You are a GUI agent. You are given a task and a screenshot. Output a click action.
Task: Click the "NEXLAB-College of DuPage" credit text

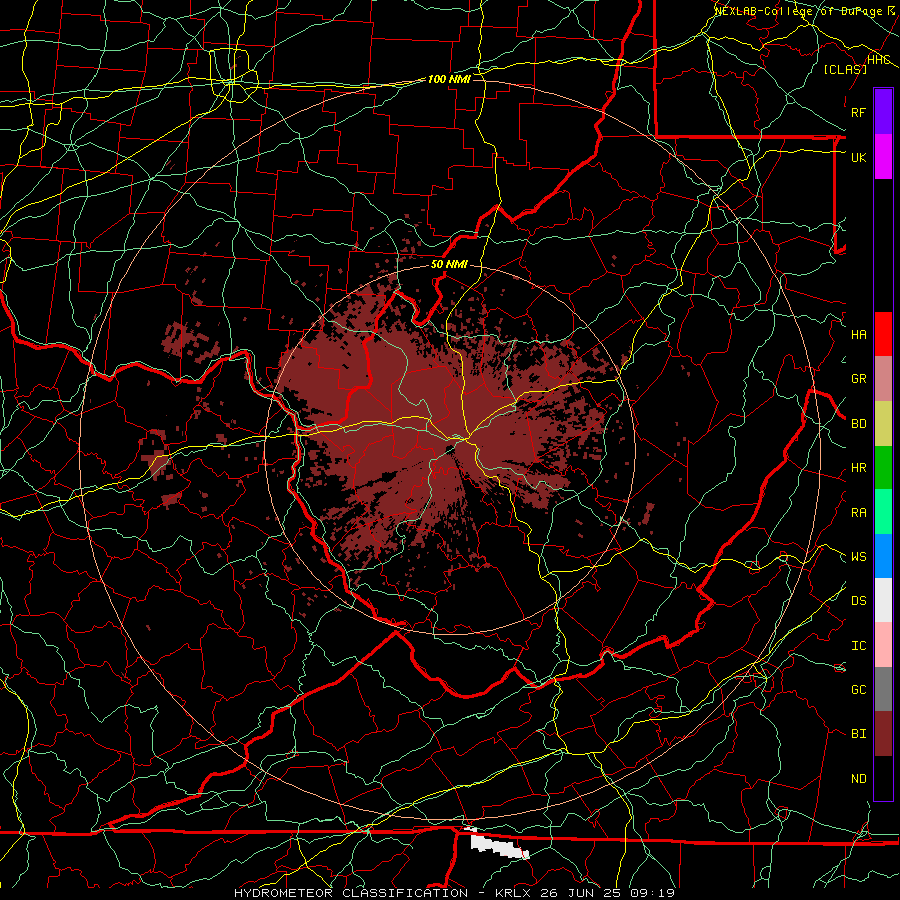click(798, 11)
